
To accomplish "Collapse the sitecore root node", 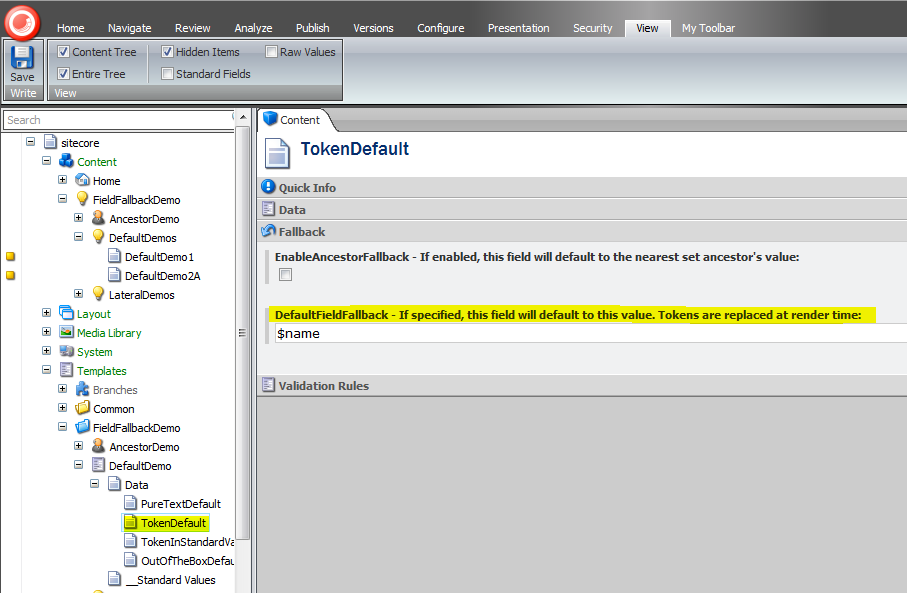I will click(x=31, y=141).
